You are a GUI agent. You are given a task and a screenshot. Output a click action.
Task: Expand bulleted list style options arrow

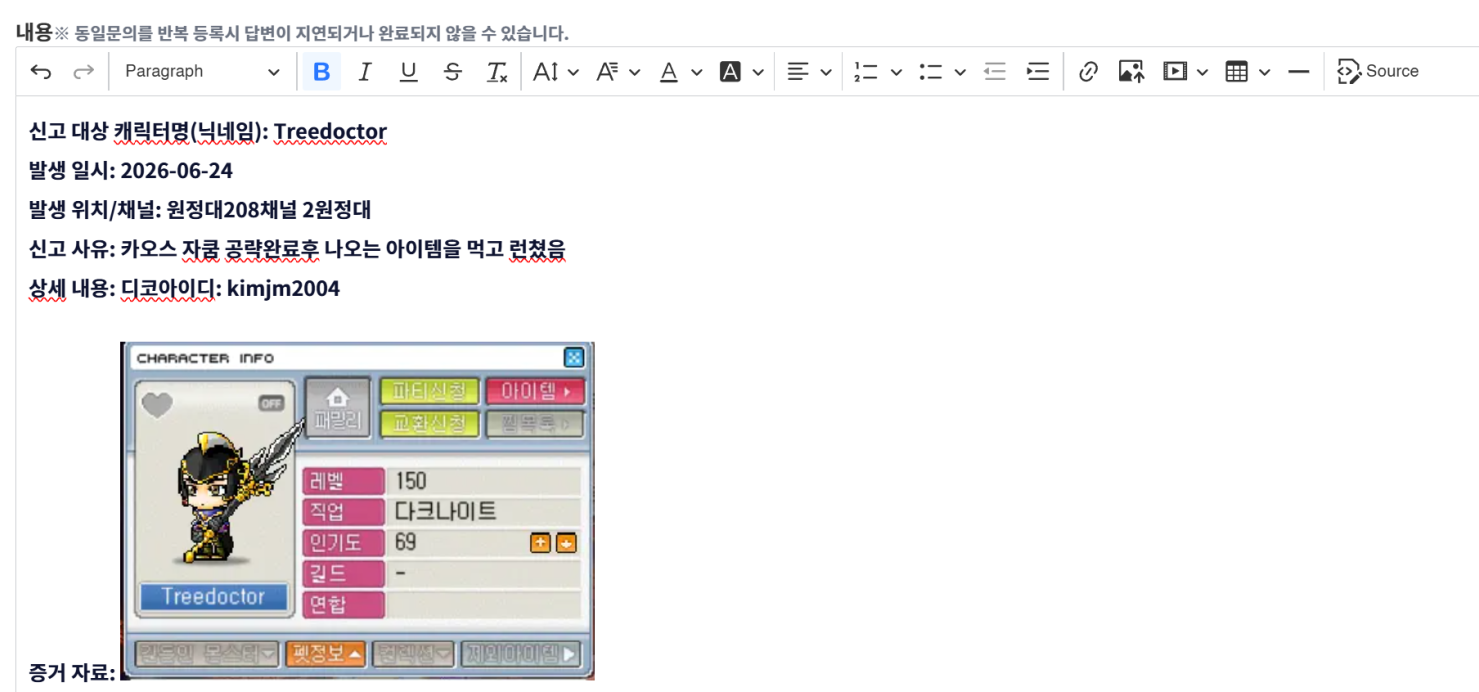coord(960,71)
